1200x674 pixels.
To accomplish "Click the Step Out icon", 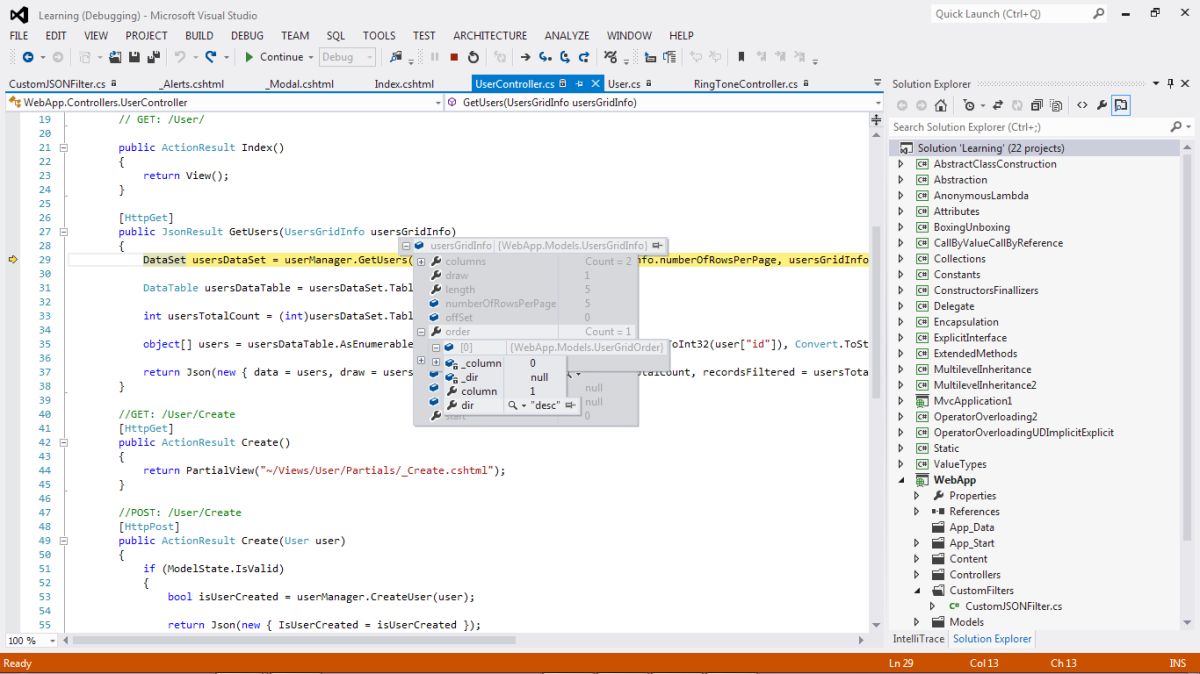I will click(584, 58).
